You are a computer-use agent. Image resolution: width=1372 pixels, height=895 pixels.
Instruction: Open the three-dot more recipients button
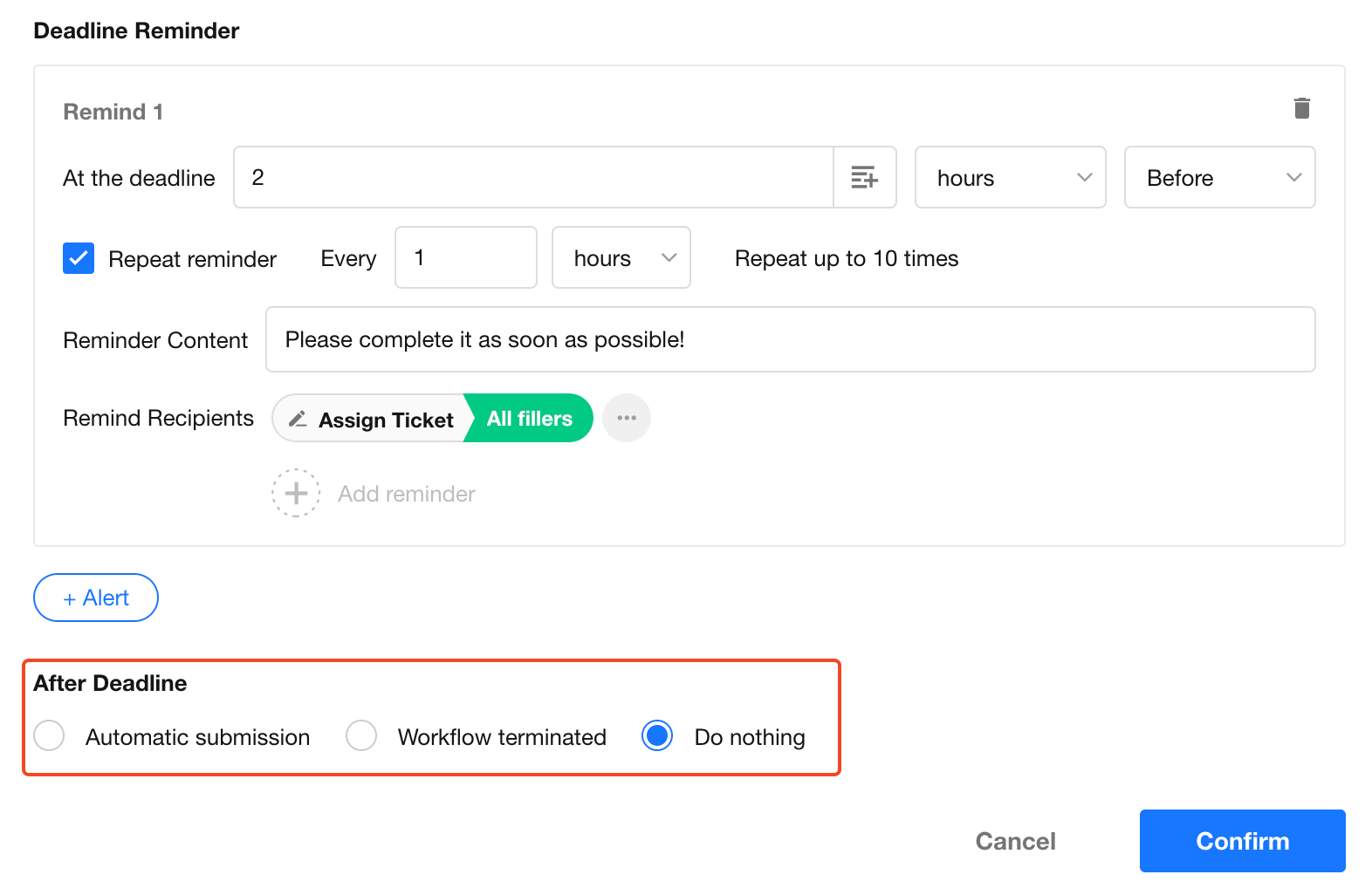coord(626,419)
